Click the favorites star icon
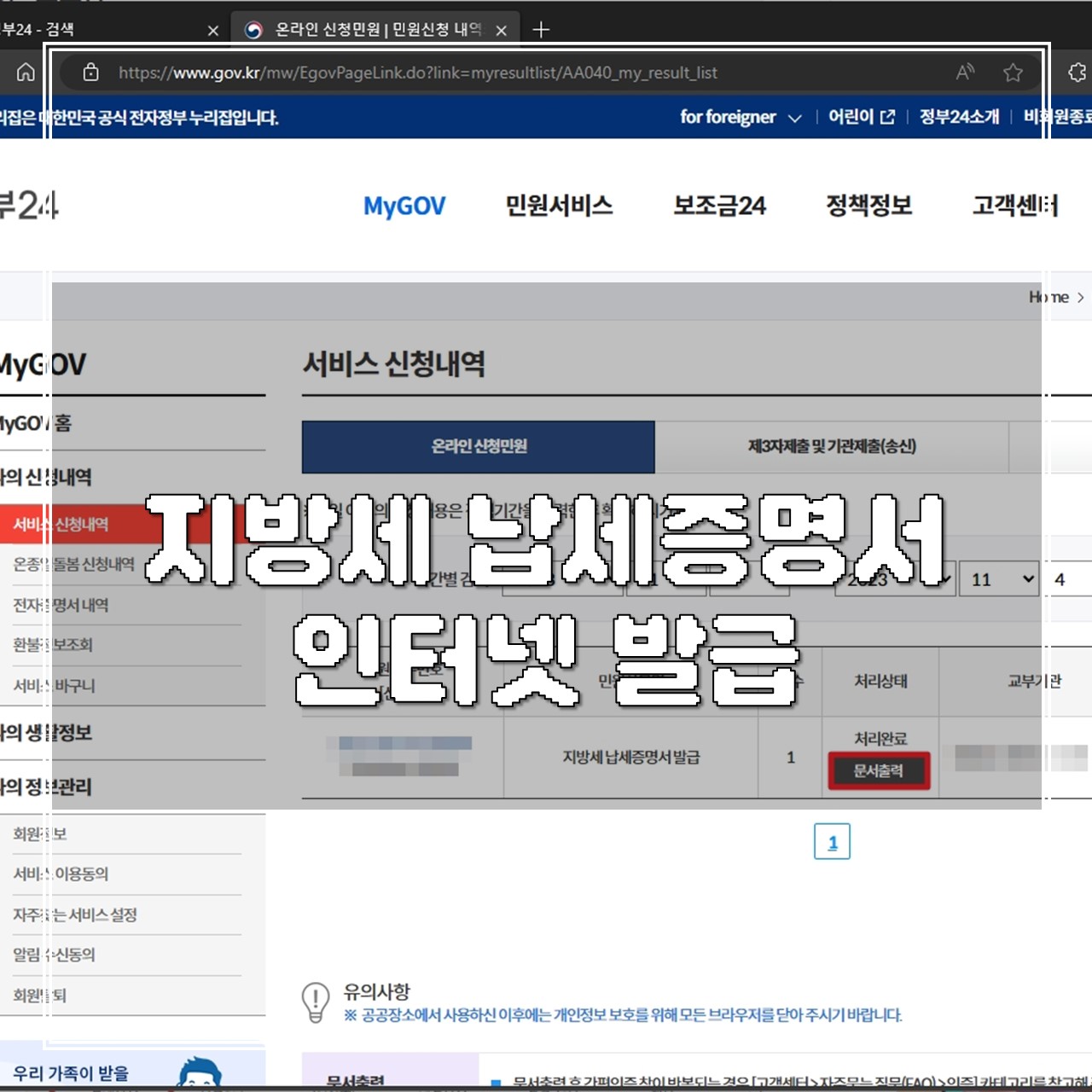The height and width of the screenshot is (1092, 1092). [x=1013, y=73]
